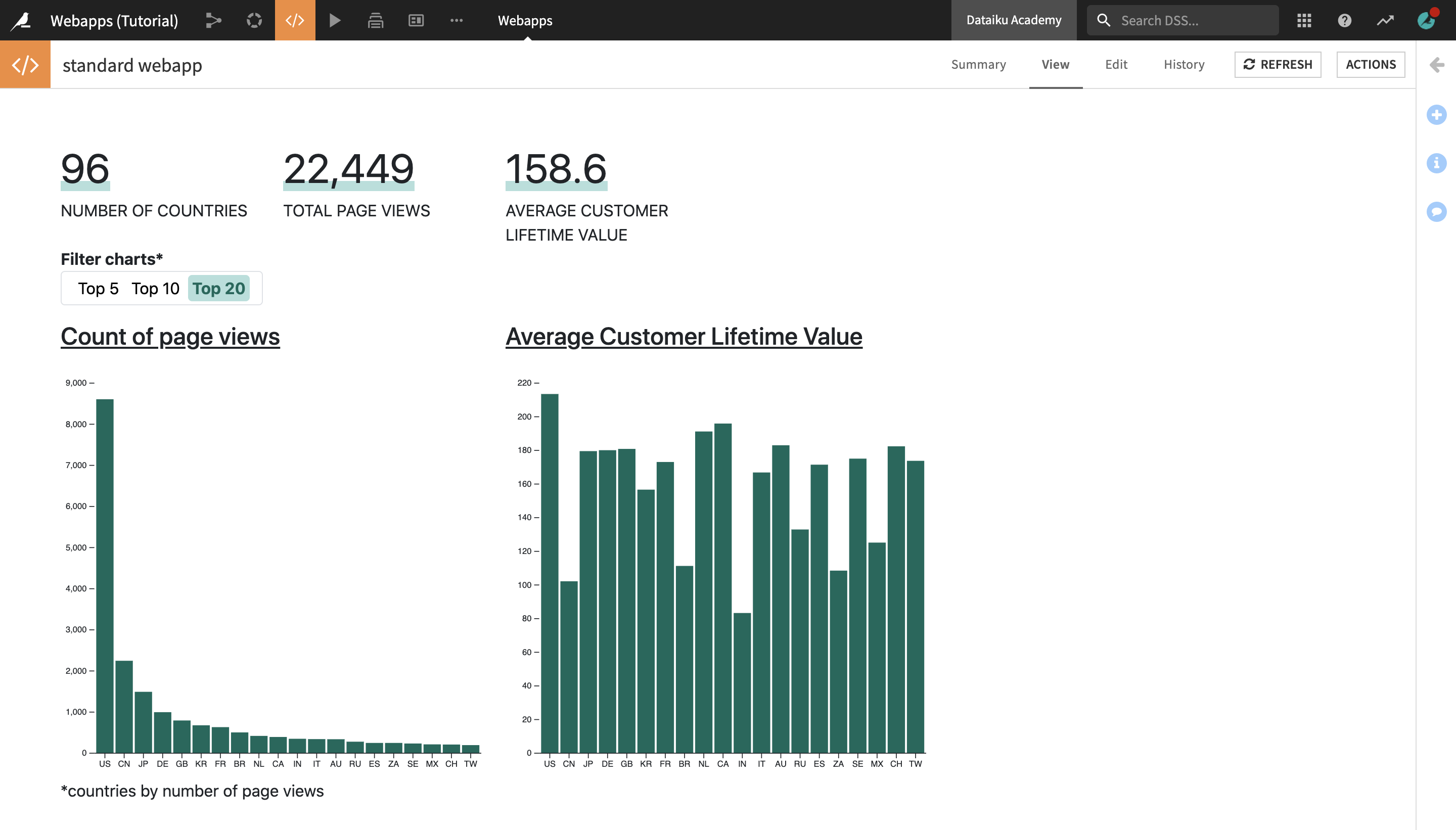This screenshot has width=1456, height=830.
Task: Open the Help question mark icon
Action: (1344, 21)
